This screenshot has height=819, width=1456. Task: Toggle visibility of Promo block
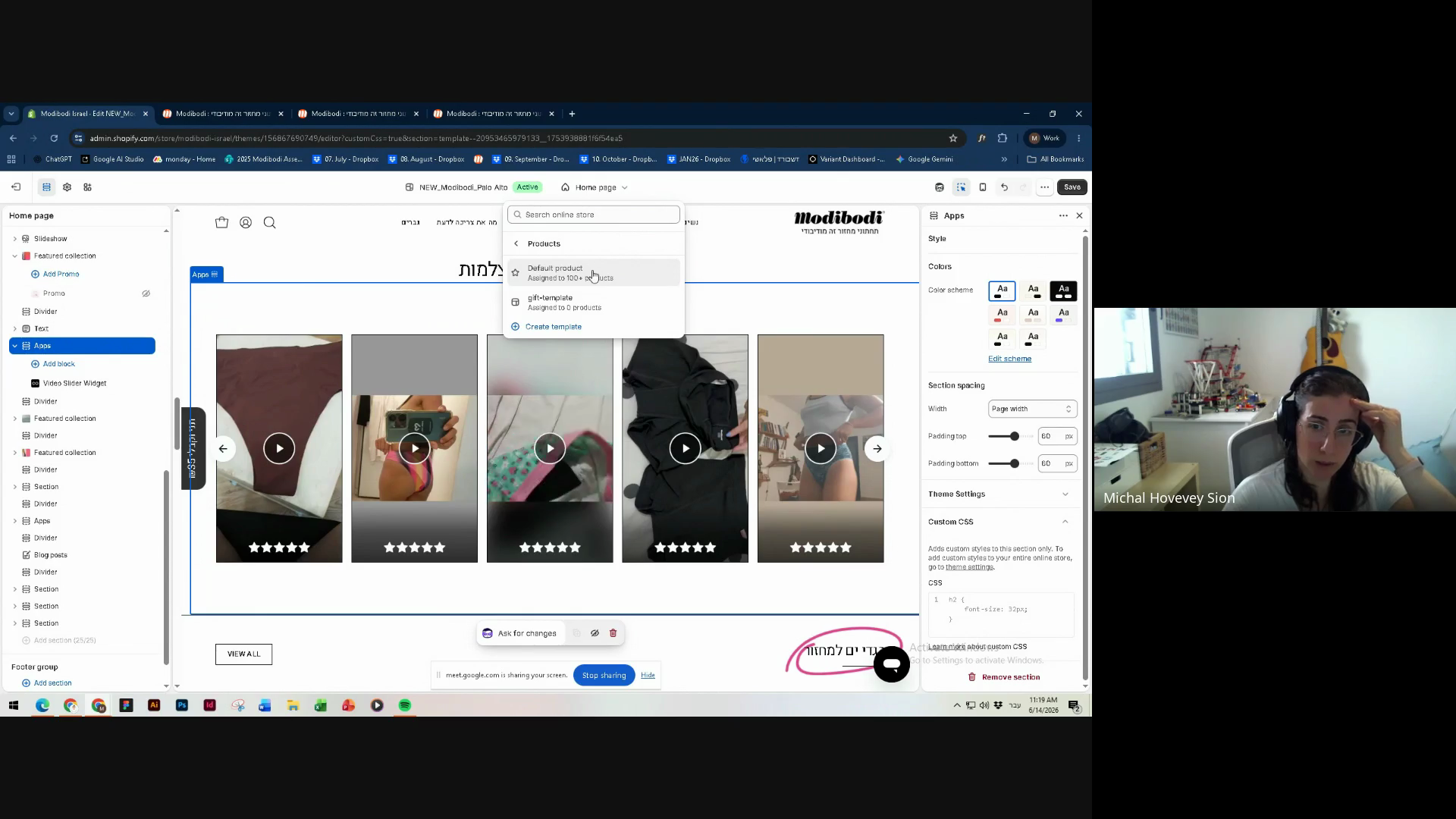pyautogui.click(x=146, y=293)
